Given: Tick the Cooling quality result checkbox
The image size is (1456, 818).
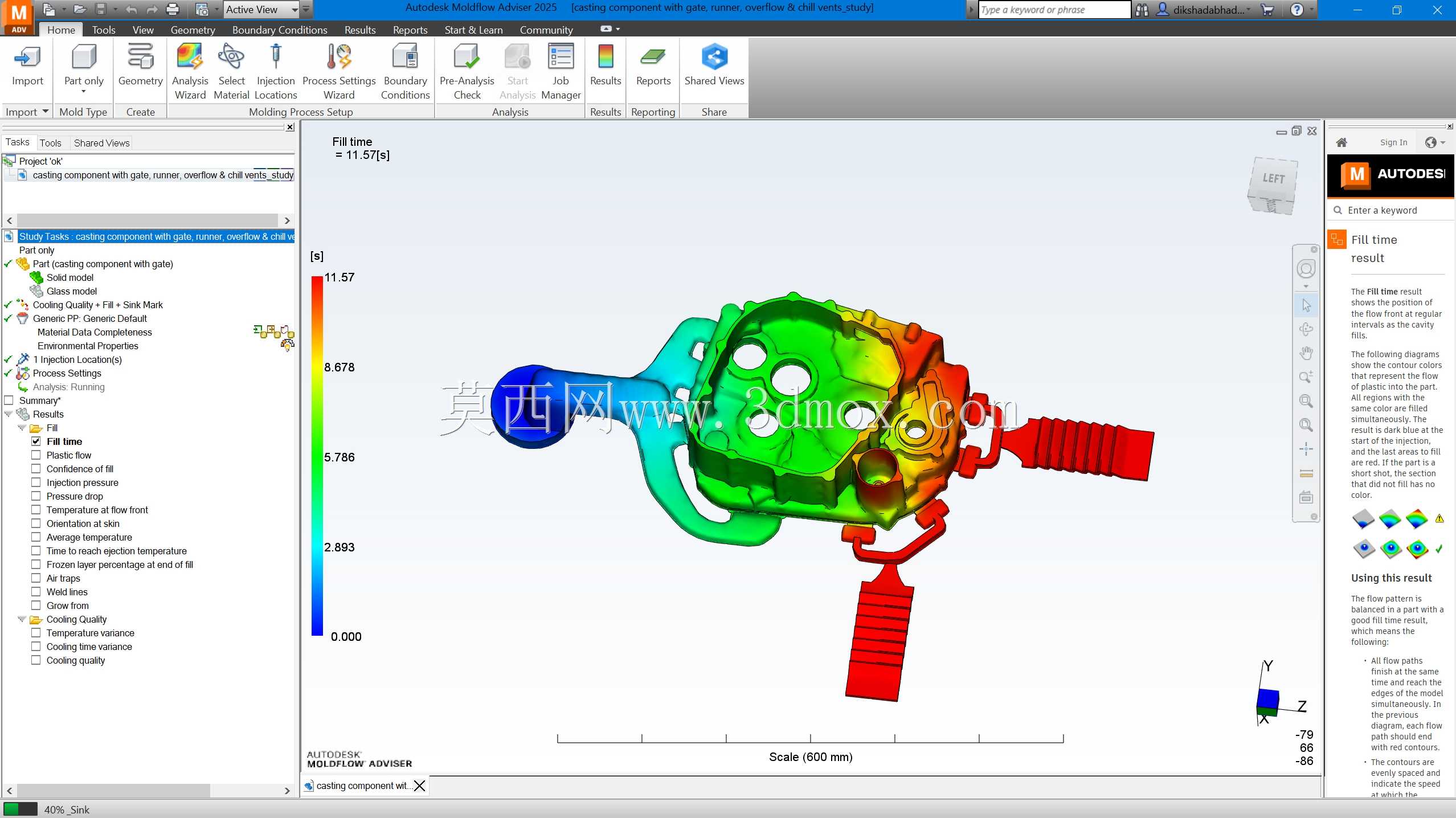Looking at the screenshot, I should 36,660.
